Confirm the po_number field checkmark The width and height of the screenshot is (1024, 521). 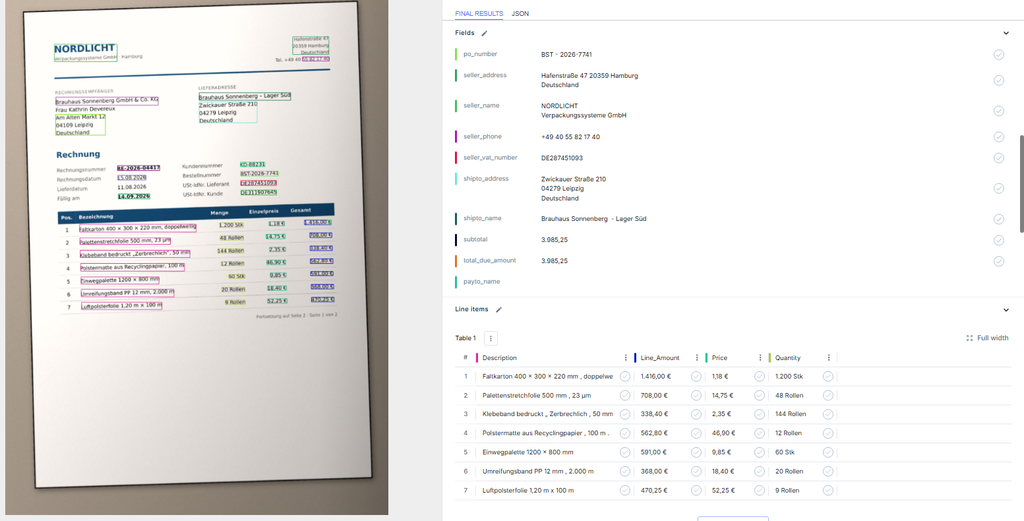pos(999,55)
